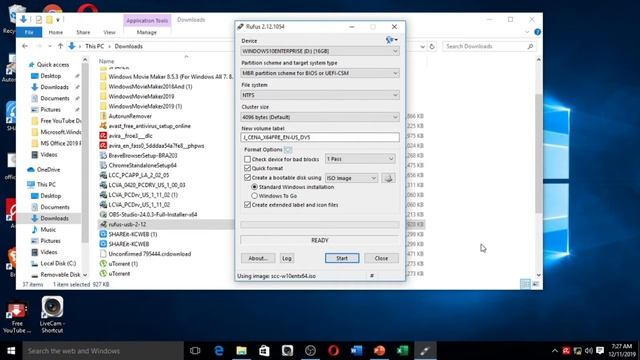Click Rufus taskbar icon

tap(425, 351)
